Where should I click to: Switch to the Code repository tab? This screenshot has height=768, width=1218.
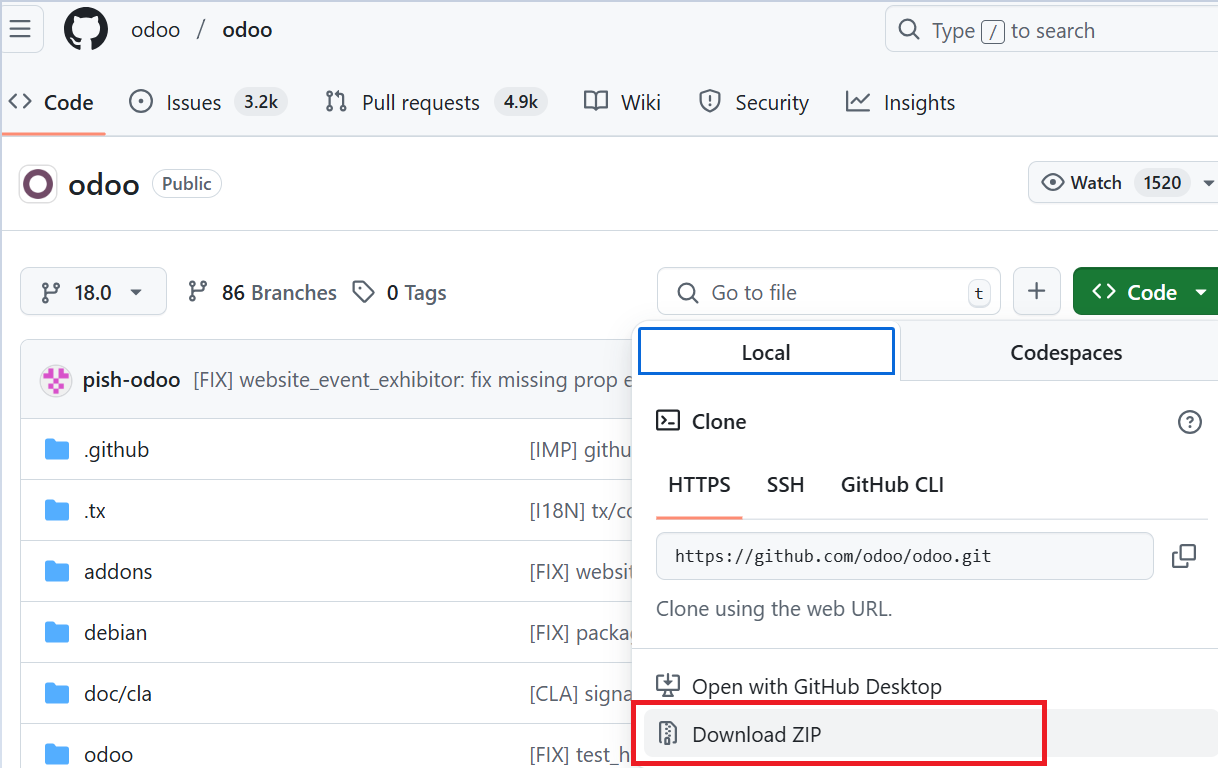pos(52,102)
